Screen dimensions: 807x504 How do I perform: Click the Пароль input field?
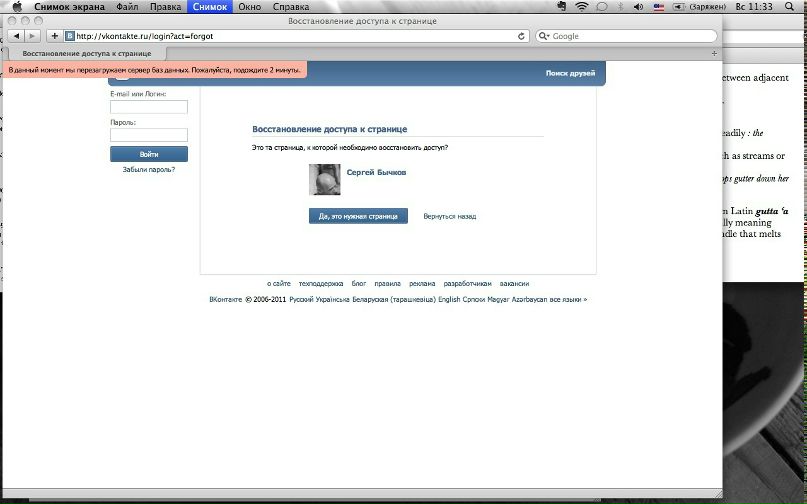pyautogui.click(x=149, y=135)
